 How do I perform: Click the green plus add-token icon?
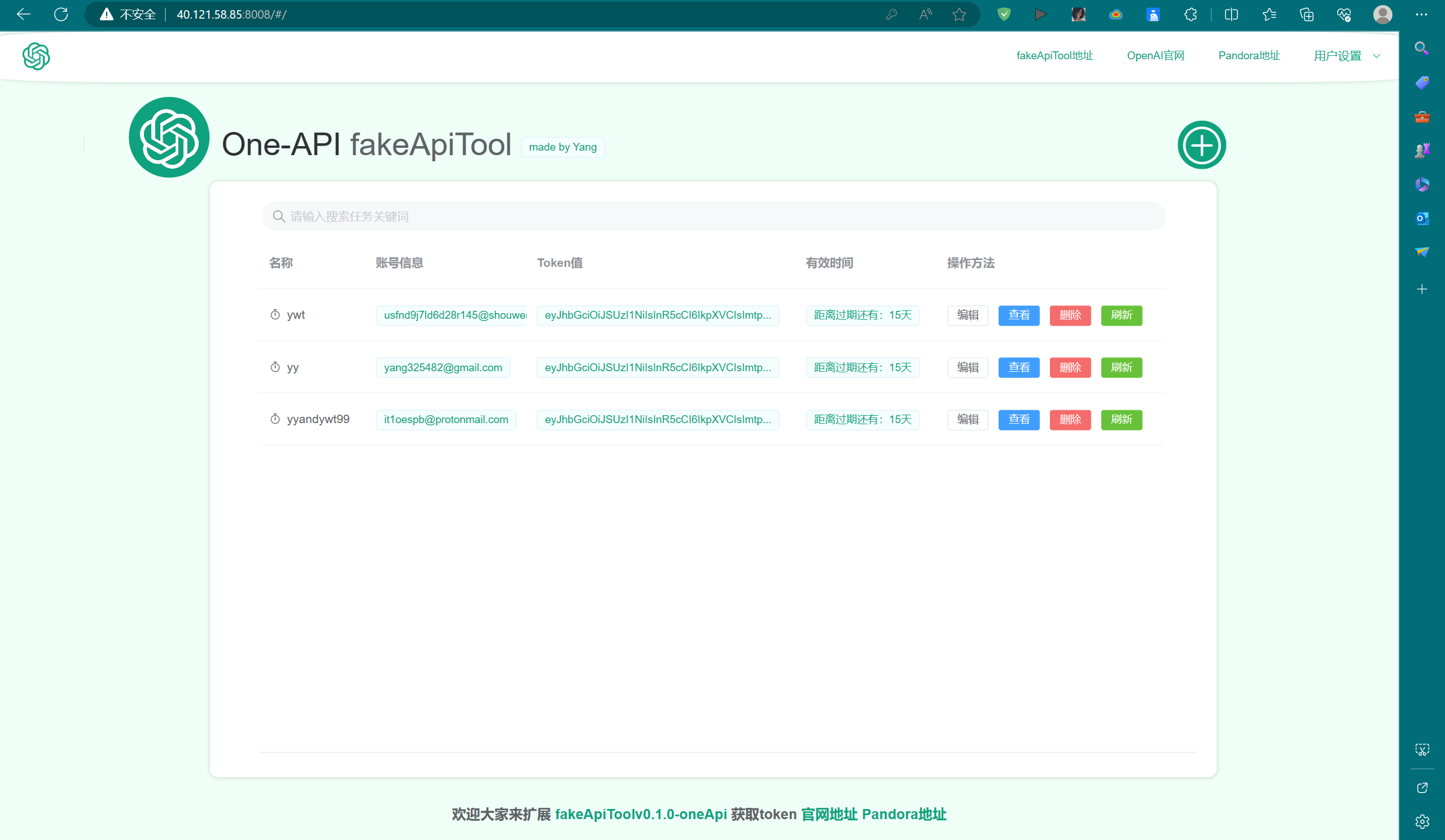1201,145
